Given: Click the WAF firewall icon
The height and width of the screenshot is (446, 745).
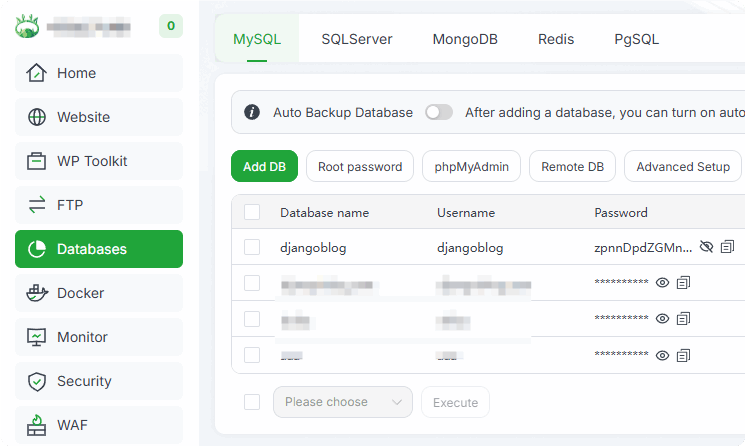Looking at the screenshot, I should pos(37,425).
